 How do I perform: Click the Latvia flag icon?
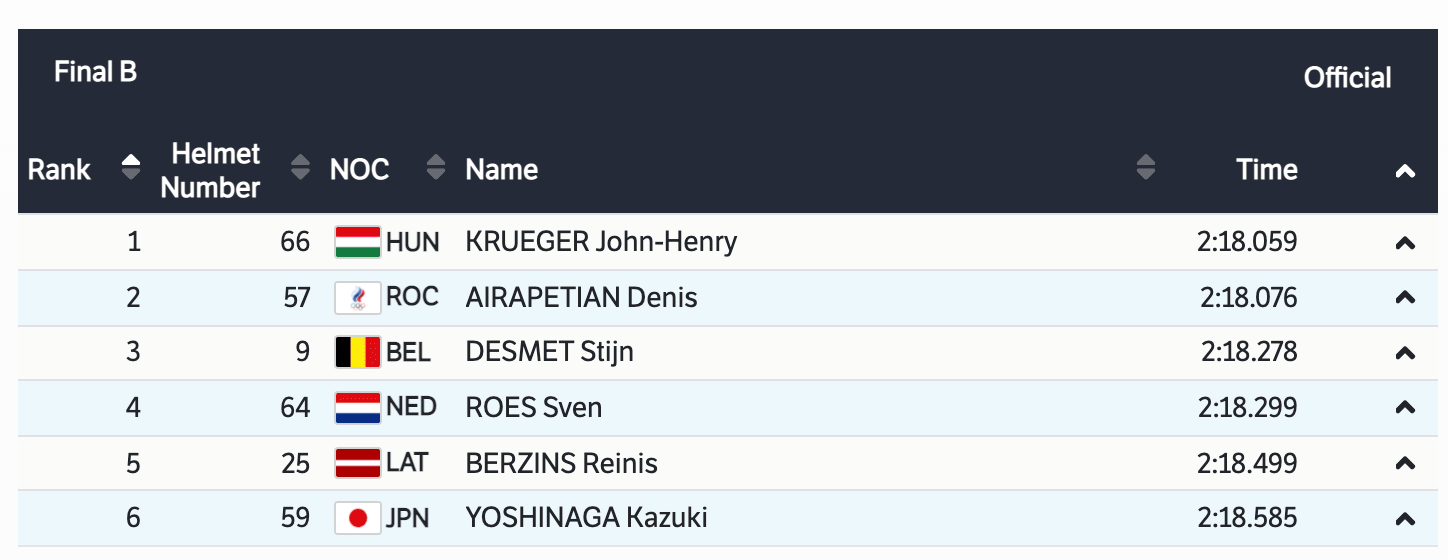pyautogui.click(x=357, y=463)
